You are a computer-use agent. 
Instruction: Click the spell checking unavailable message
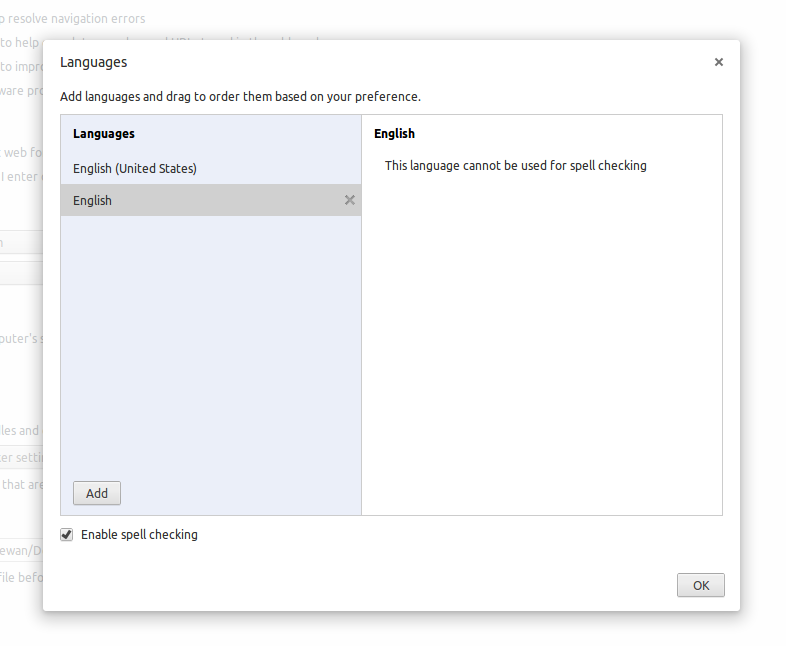tap(515, 166)
